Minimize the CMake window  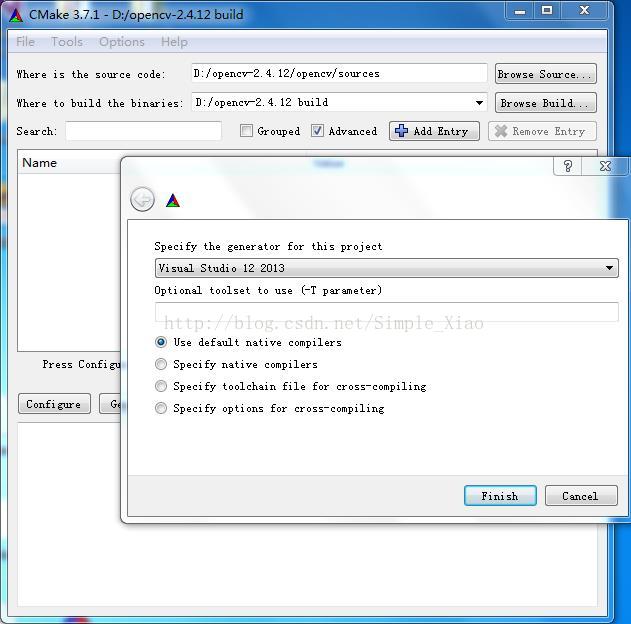coord(520,11)
